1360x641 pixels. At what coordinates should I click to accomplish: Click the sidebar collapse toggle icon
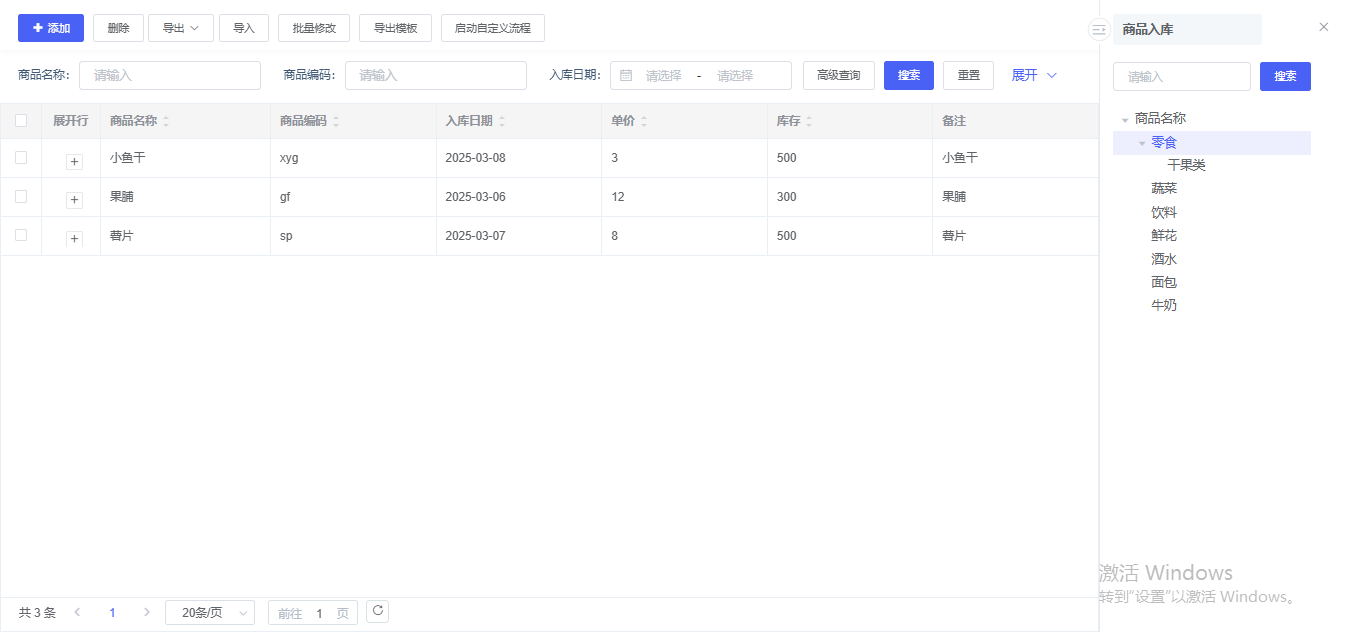pos(1099,30)
